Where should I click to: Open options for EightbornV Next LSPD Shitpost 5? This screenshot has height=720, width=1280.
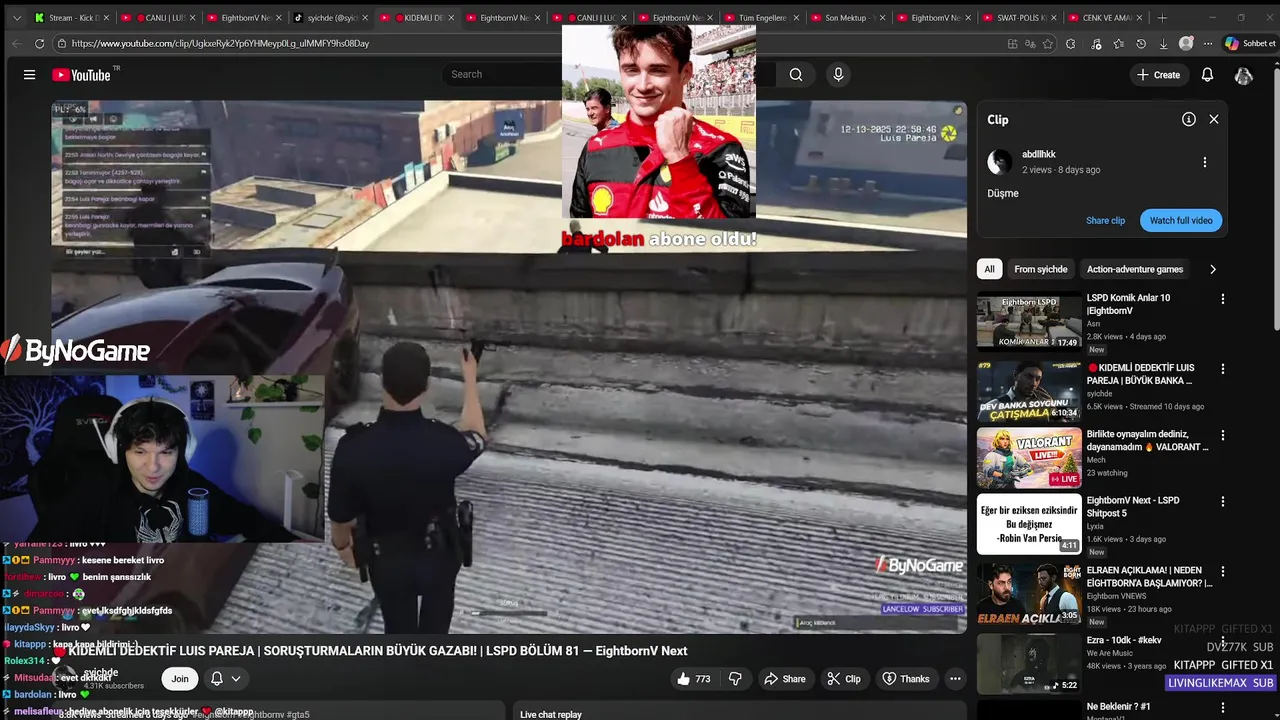tap(1222, 502)
